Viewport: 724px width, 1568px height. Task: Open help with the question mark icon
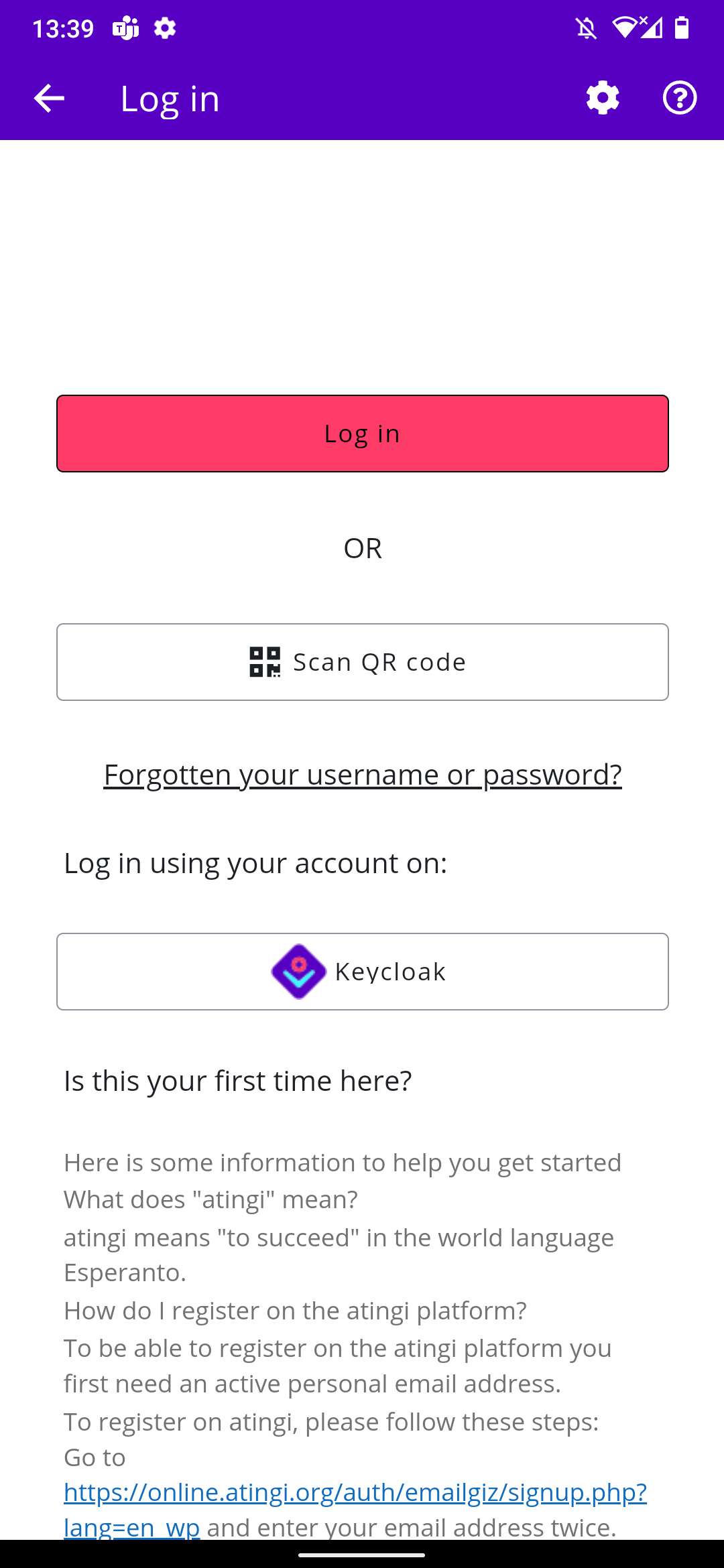click(680, 98)
